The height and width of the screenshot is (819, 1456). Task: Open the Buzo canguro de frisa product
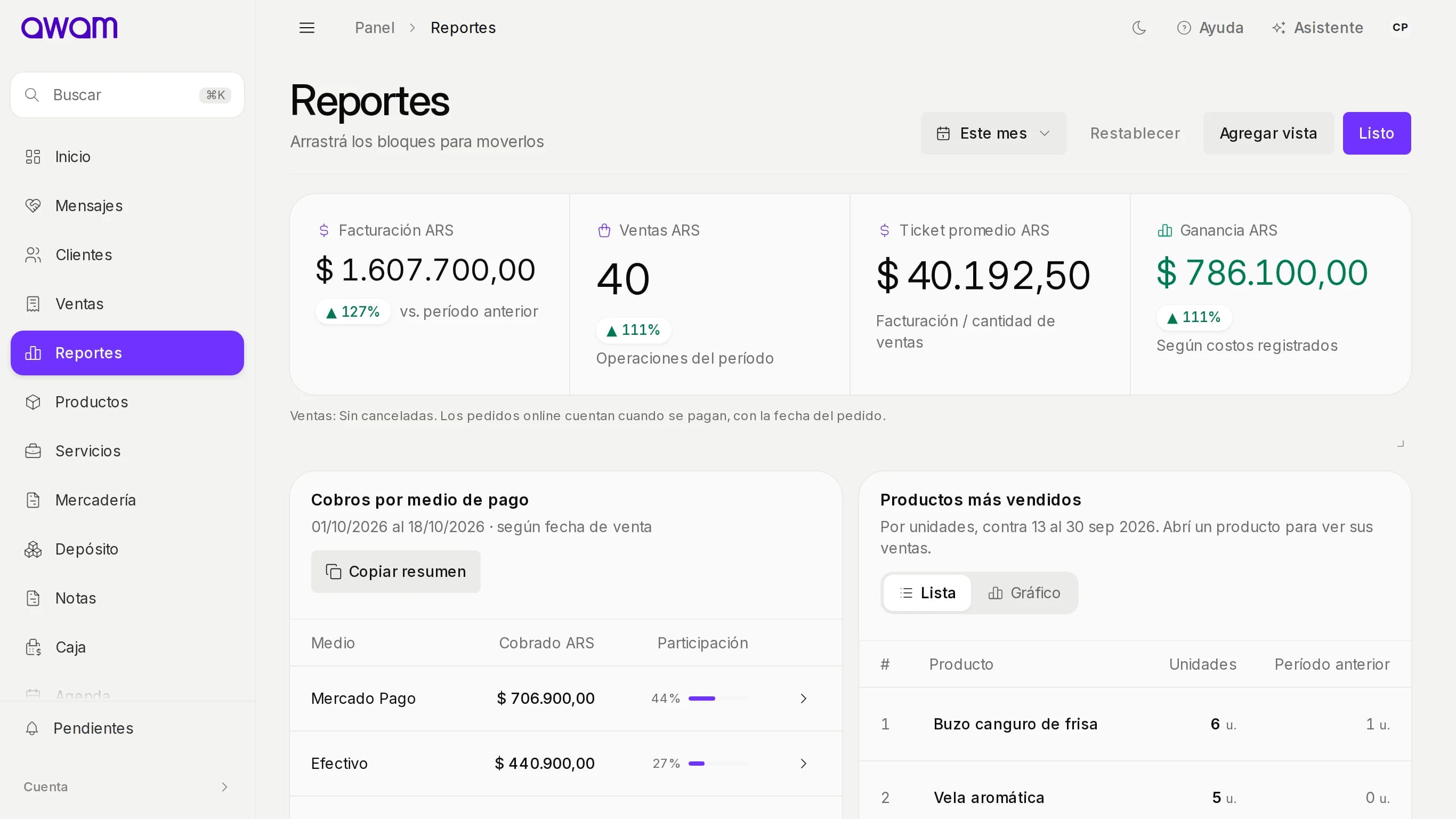pyautogui.click(x=1015, y=724)
